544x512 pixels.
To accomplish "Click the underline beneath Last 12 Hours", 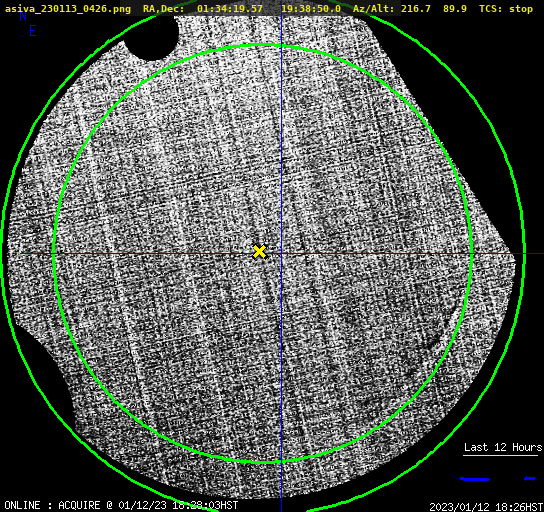I will click(x=500, y=455).
